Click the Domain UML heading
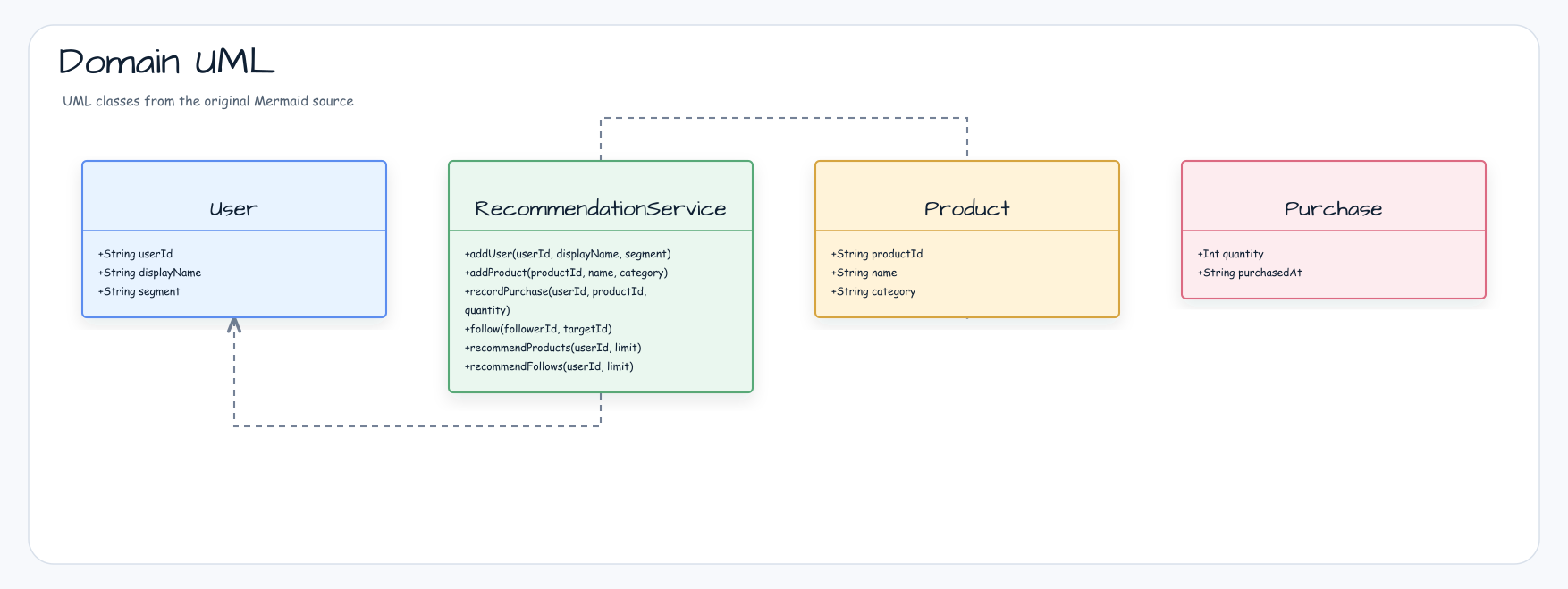 point(166,62)
